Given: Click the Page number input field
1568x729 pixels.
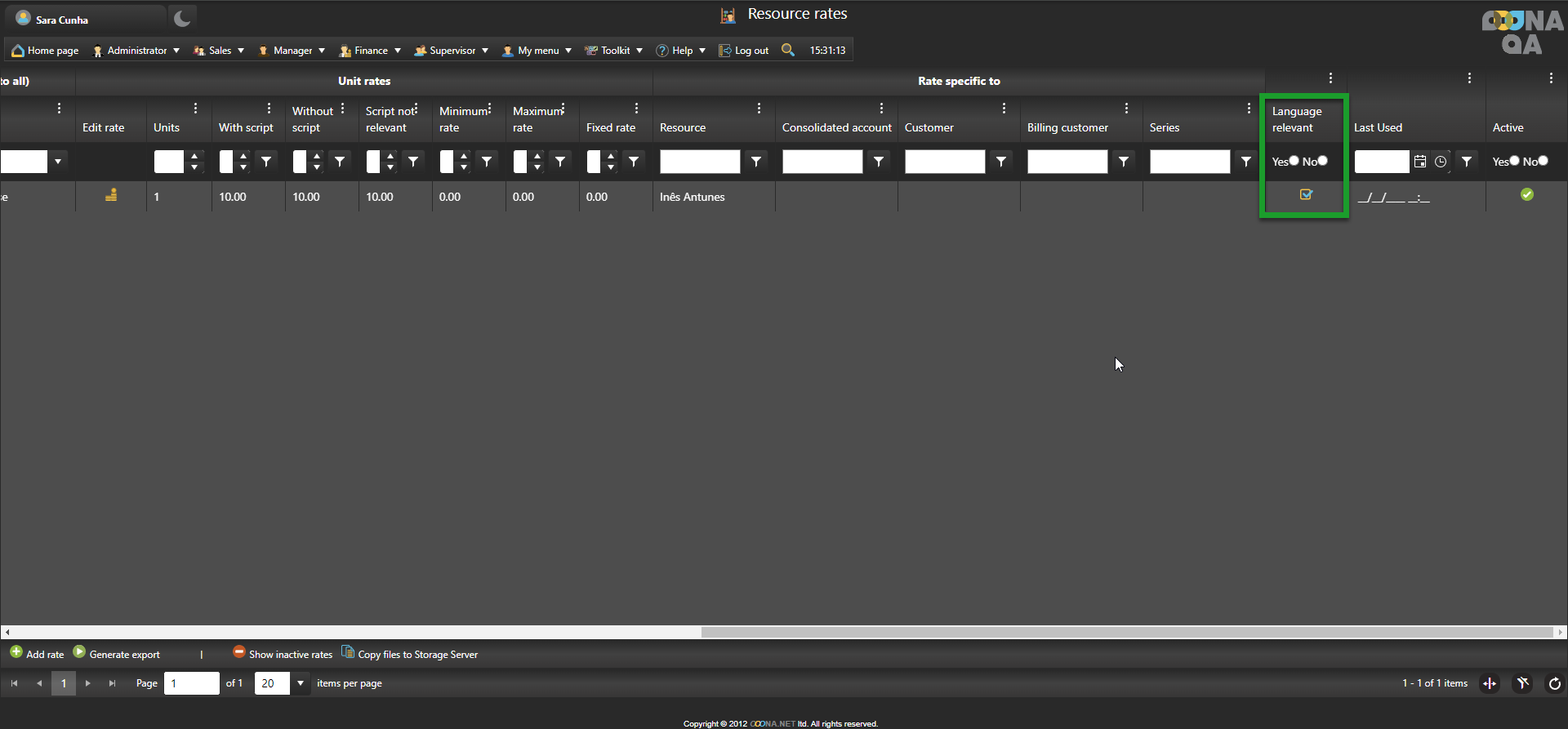Looking at the screenshot, I should tap(191, 683).
